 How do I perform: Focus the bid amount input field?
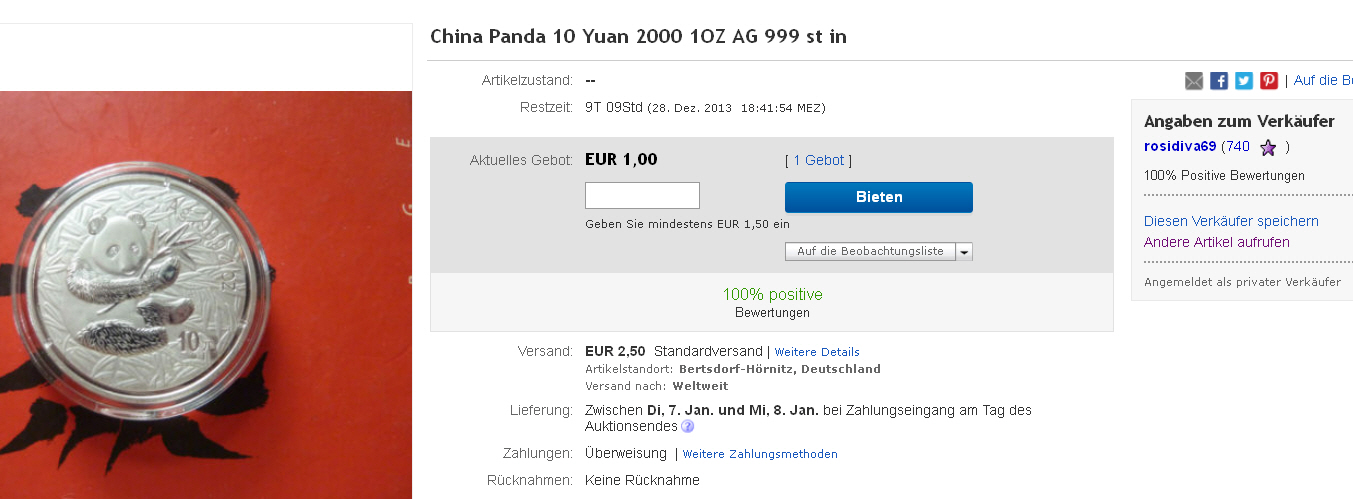[642, 196]
